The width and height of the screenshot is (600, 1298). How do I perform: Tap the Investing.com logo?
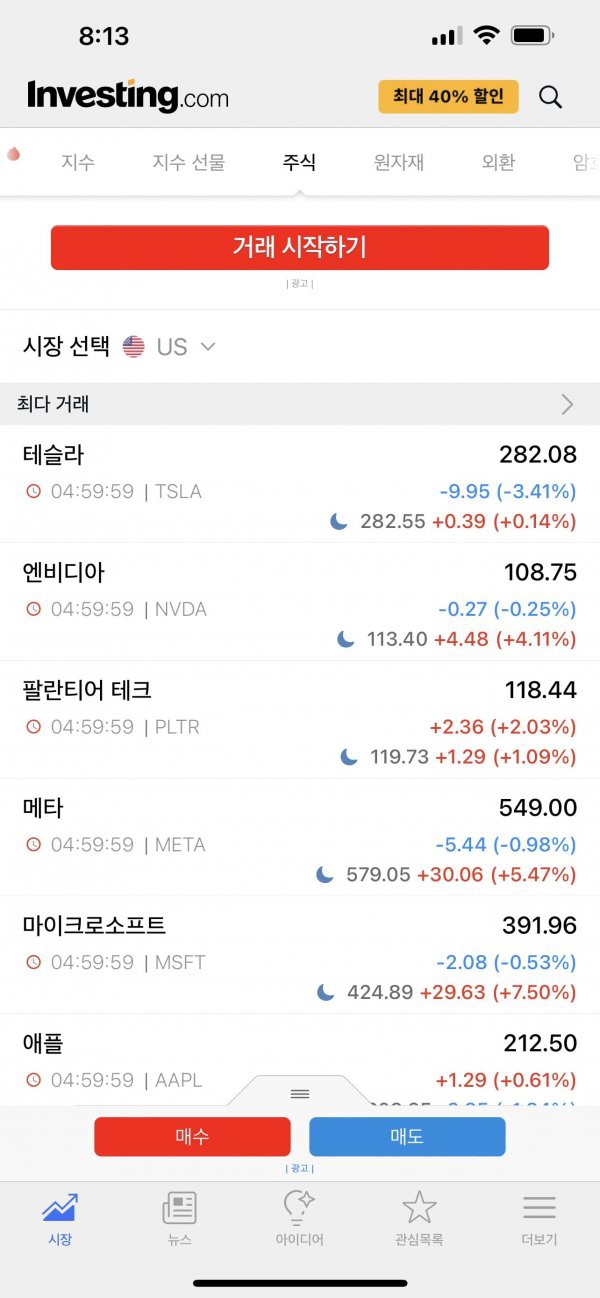(x=128, y=96)
